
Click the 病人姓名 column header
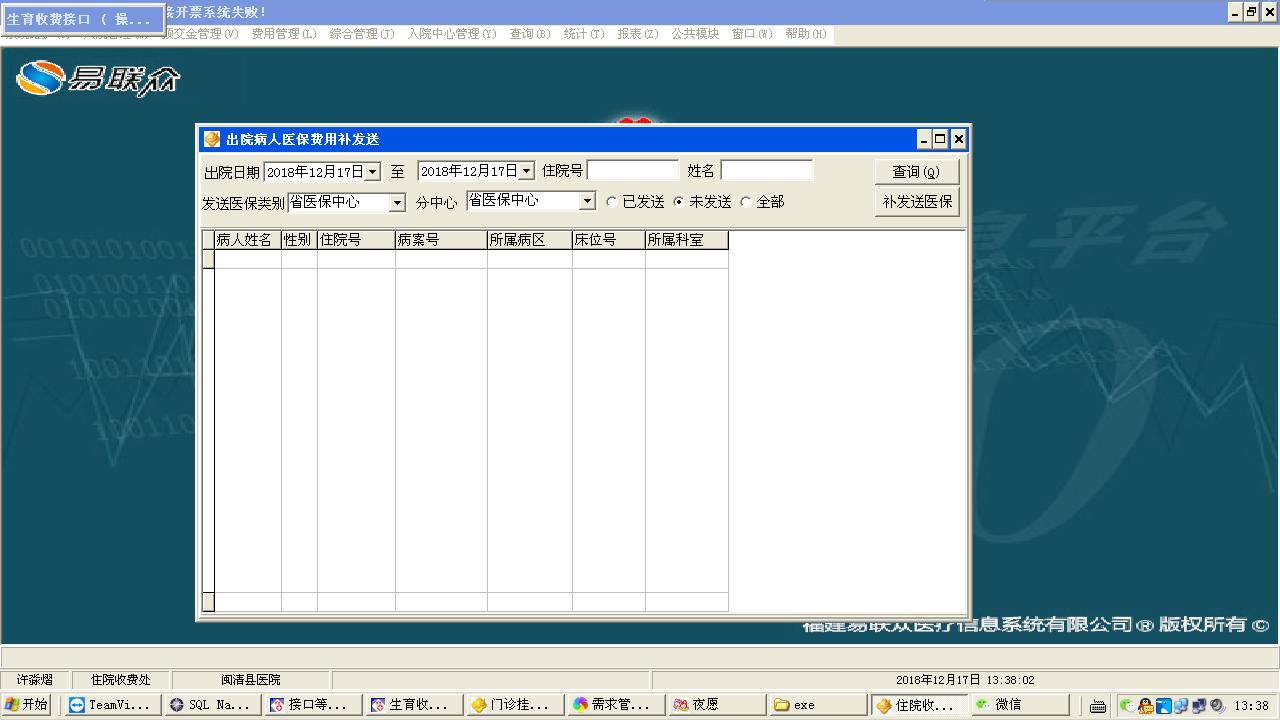click(248, 240)
